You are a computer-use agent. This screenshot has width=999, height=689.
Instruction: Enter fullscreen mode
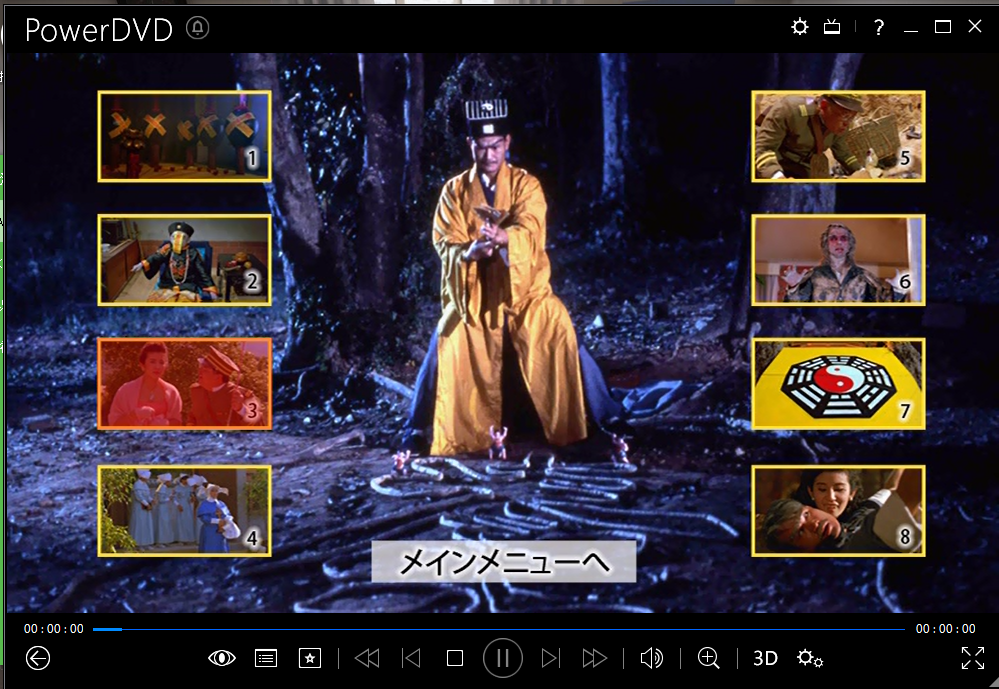coord(972,658)
